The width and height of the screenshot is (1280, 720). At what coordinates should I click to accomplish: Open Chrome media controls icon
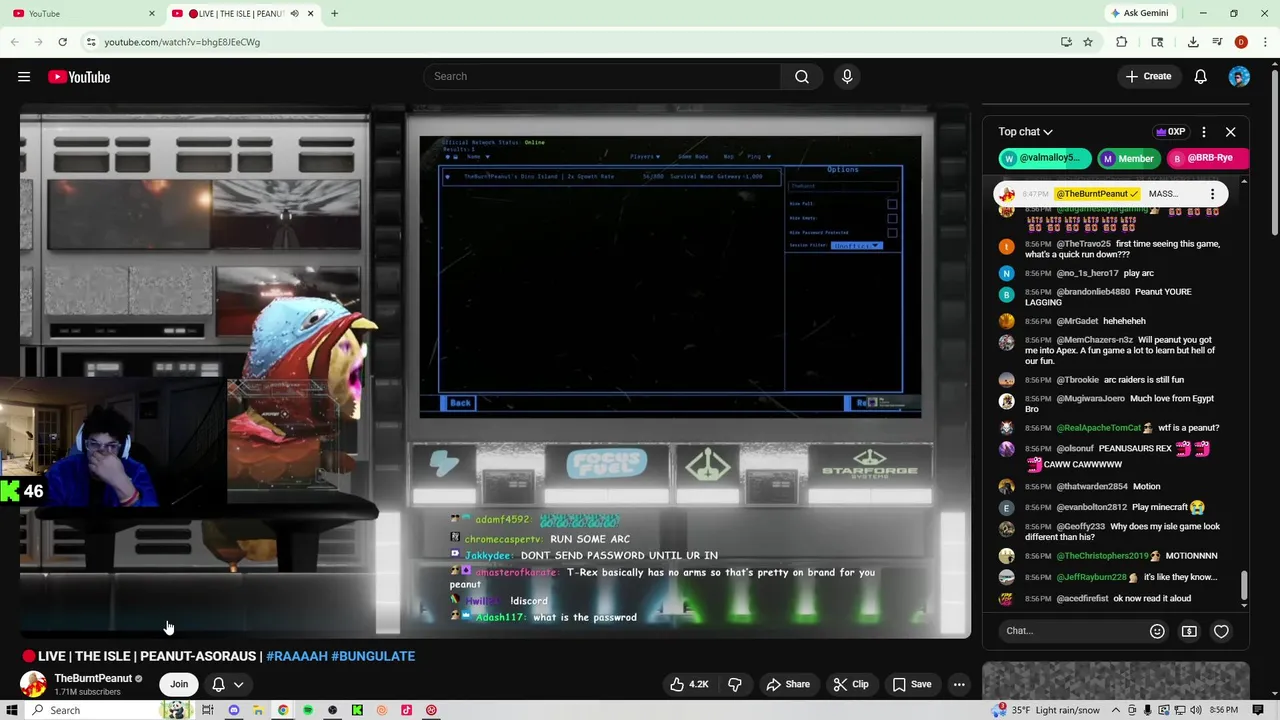1217,42
